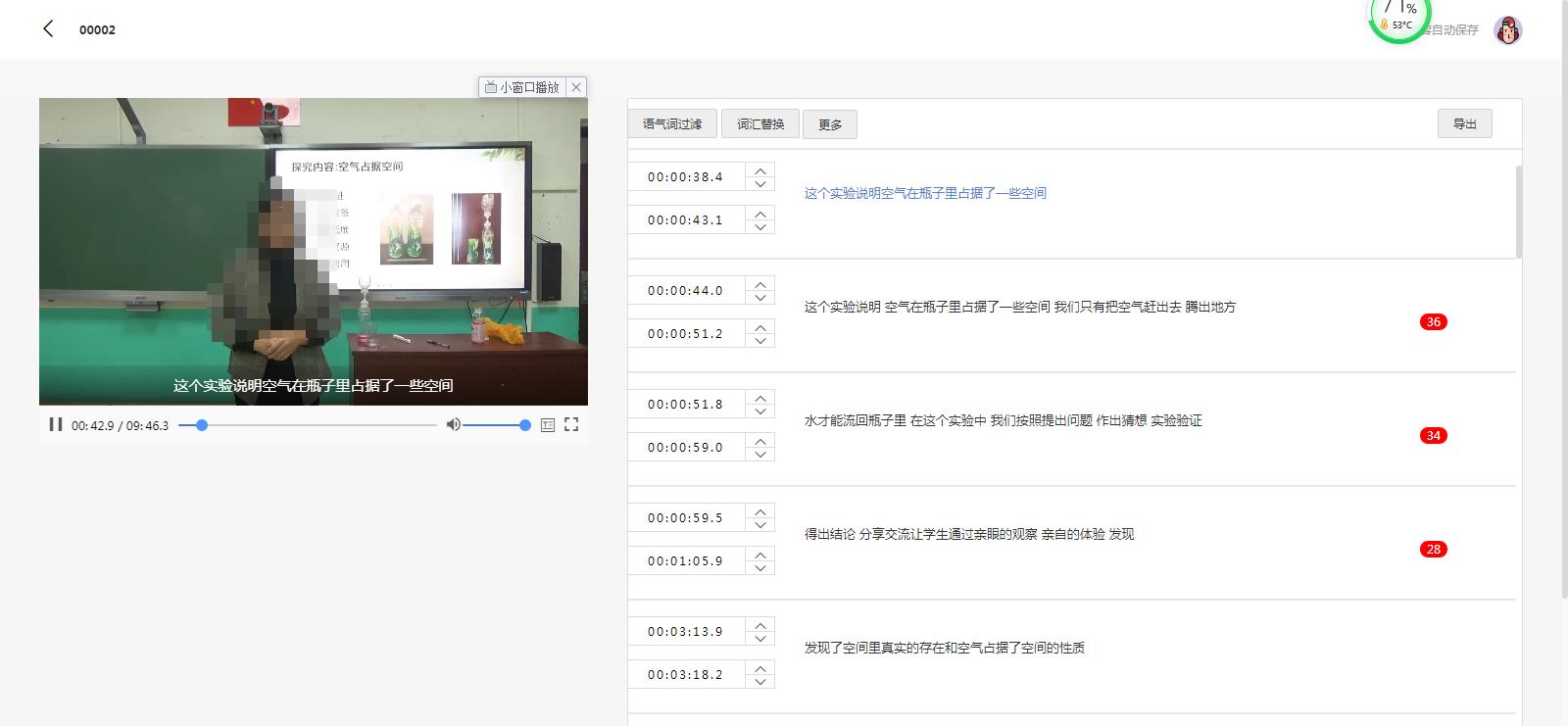Click the red 28 character count badge
Screen dimensions: 1568x726
click(x=1433, y=549)
